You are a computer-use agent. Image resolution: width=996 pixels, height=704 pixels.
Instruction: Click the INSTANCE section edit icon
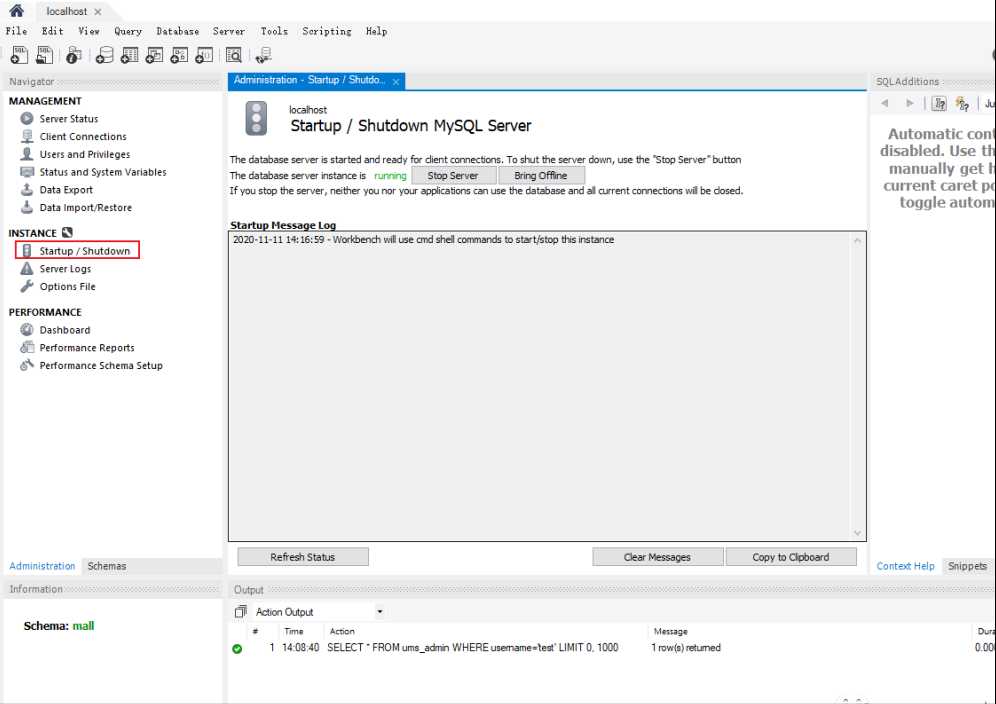point(67,233)
